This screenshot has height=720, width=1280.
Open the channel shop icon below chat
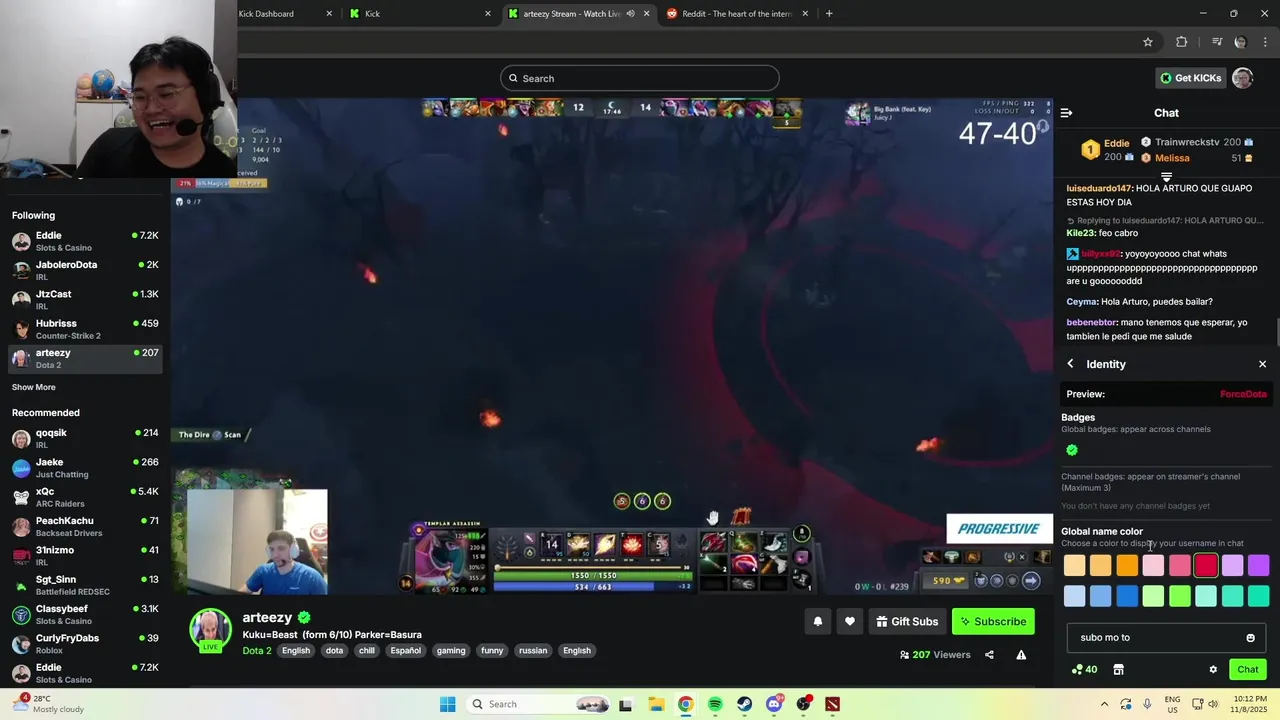pos(1118,670)
